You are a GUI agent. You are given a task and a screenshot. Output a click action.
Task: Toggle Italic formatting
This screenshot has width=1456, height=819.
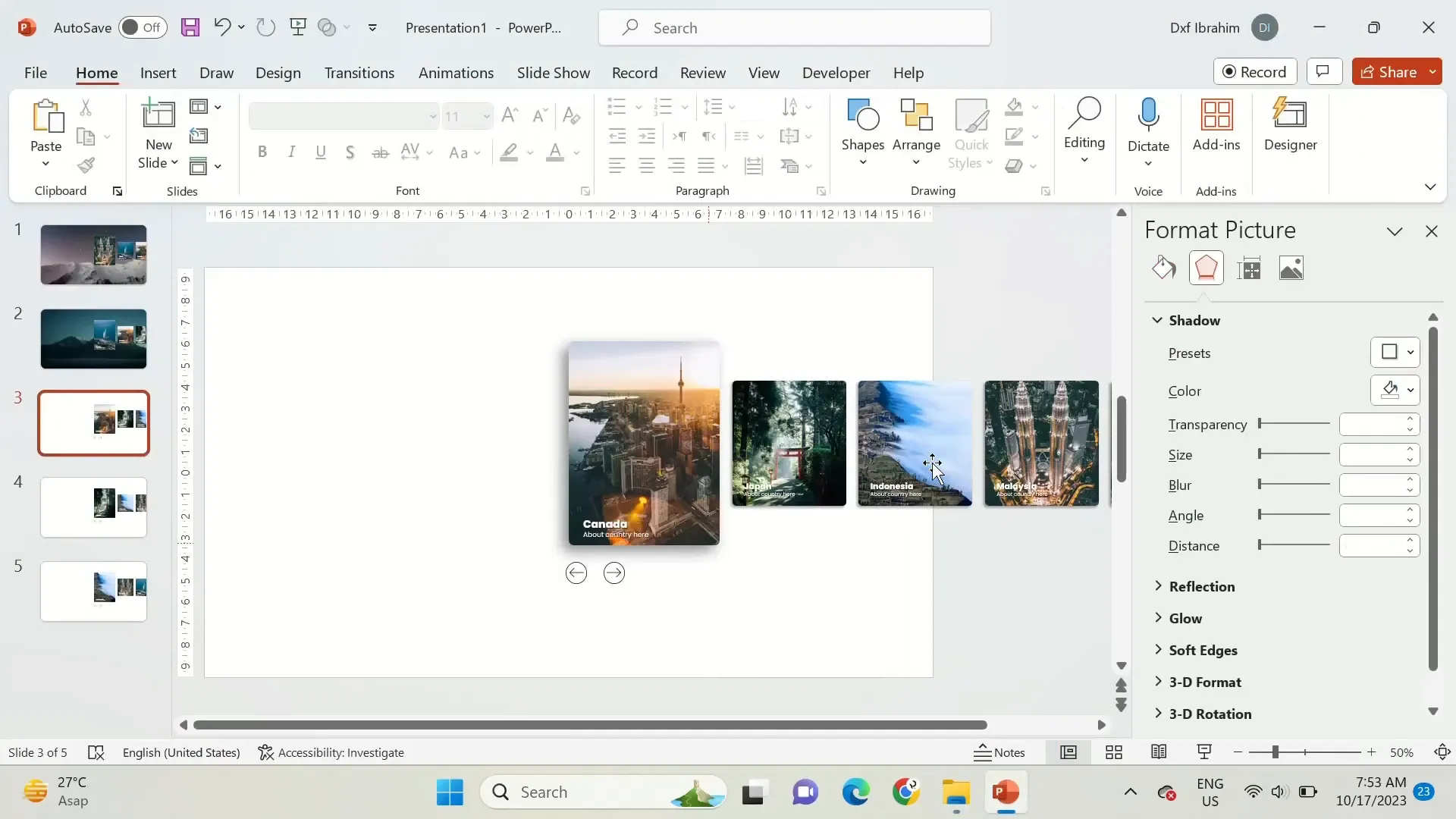pyautogui.click(x=291, y=152)
